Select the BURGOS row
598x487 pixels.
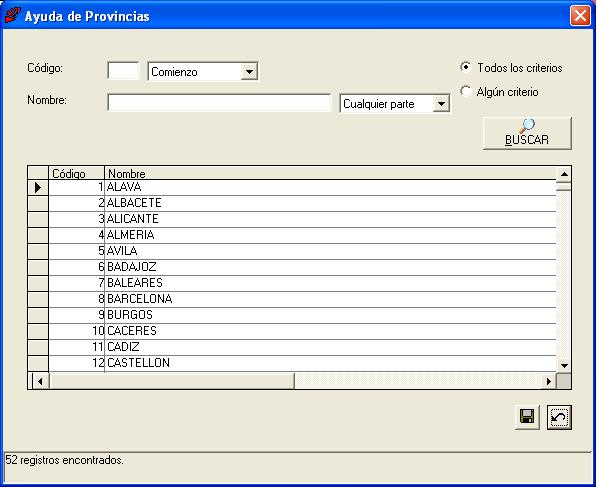tap(292, 315)
